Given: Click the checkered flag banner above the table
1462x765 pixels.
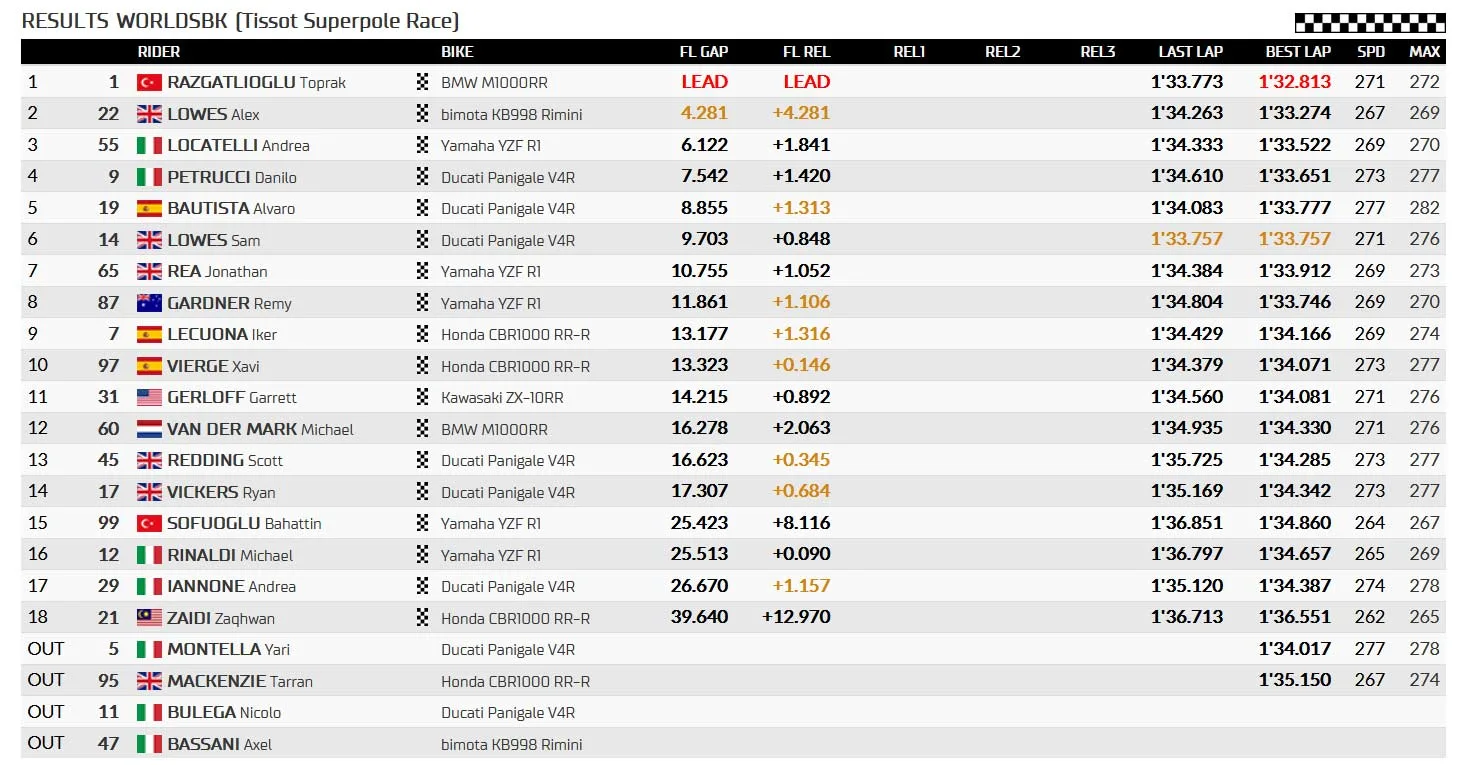Looking at the screenshot, I should [1370, 23].
